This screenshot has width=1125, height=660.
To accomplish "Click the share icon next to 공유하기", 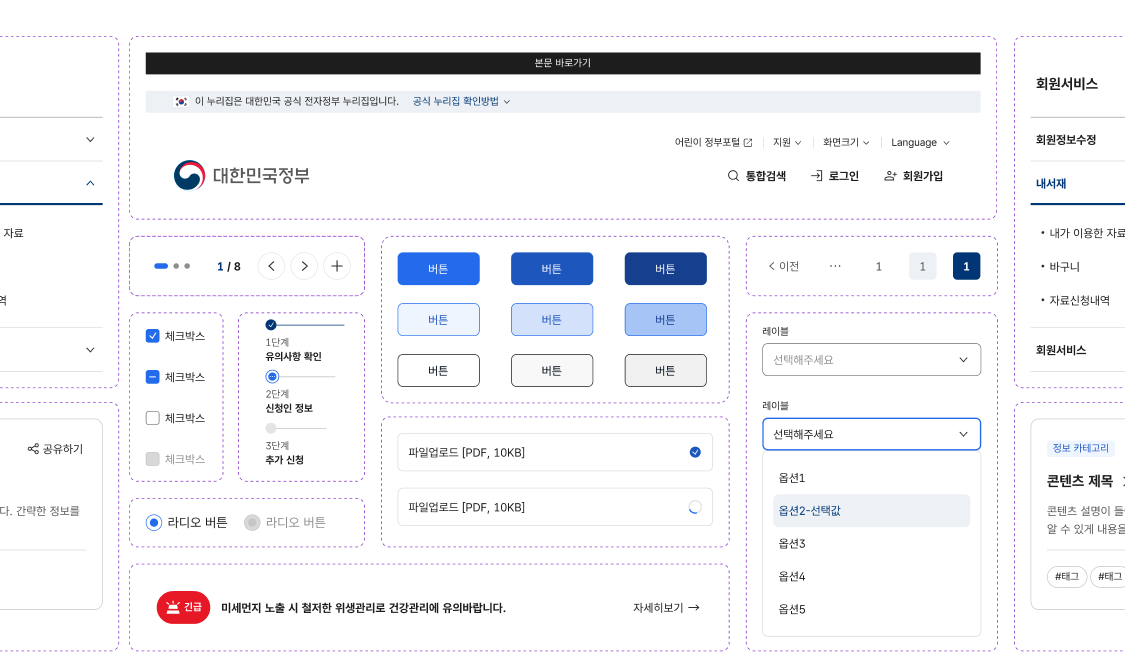I will (33, 449).
